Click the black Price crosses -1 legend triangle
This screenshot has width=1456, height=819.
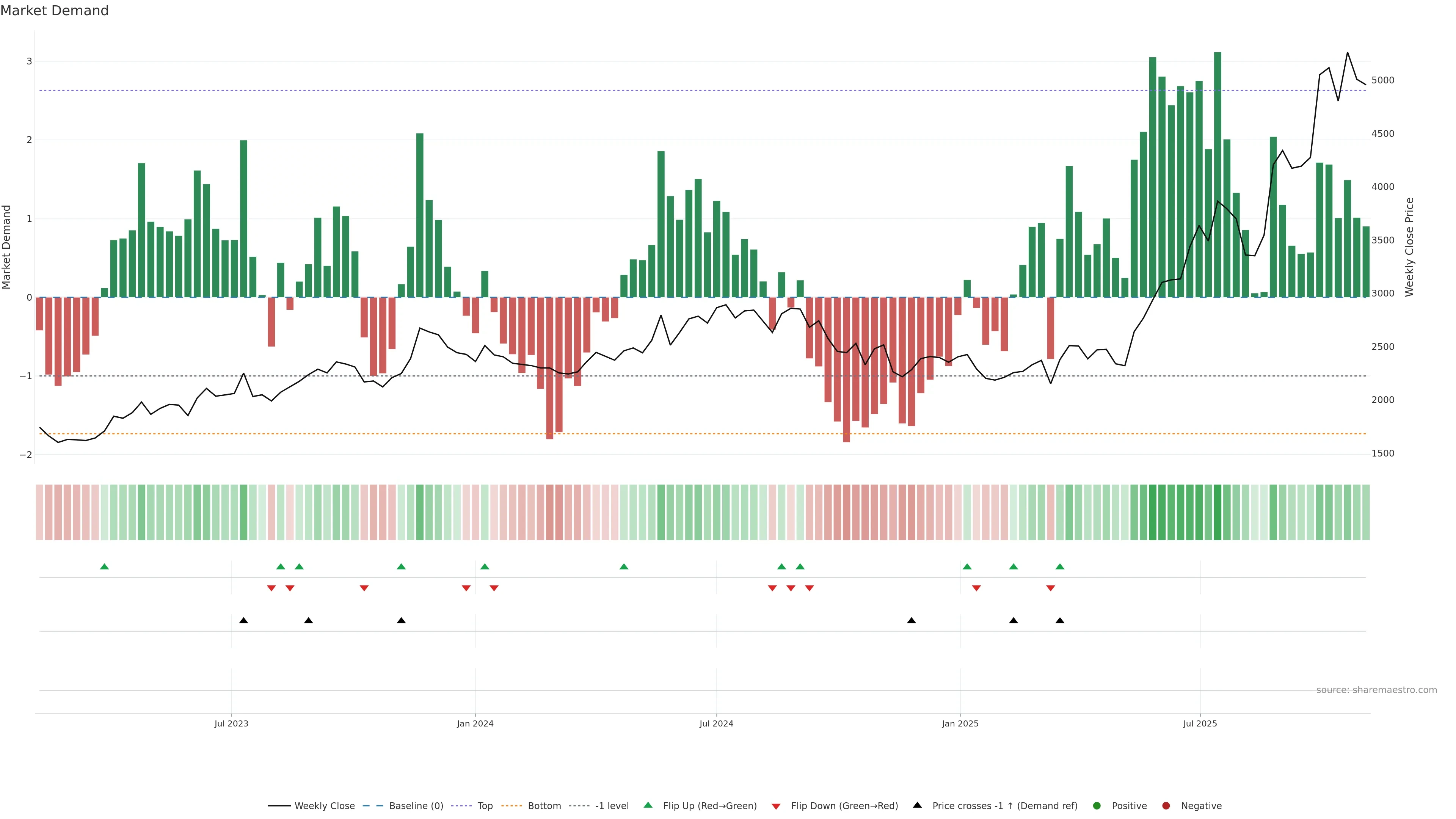pyautogui.click(x=917, y=805)
